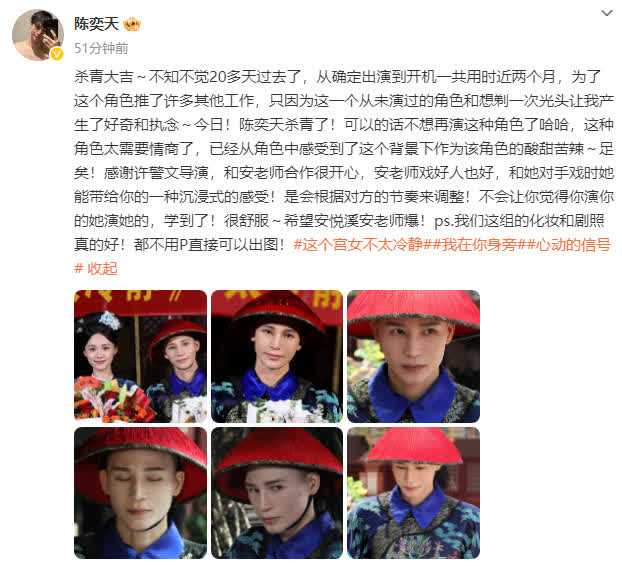622x566 pixels.
Task: Open the photo with closed eyes
Action: 140,493
